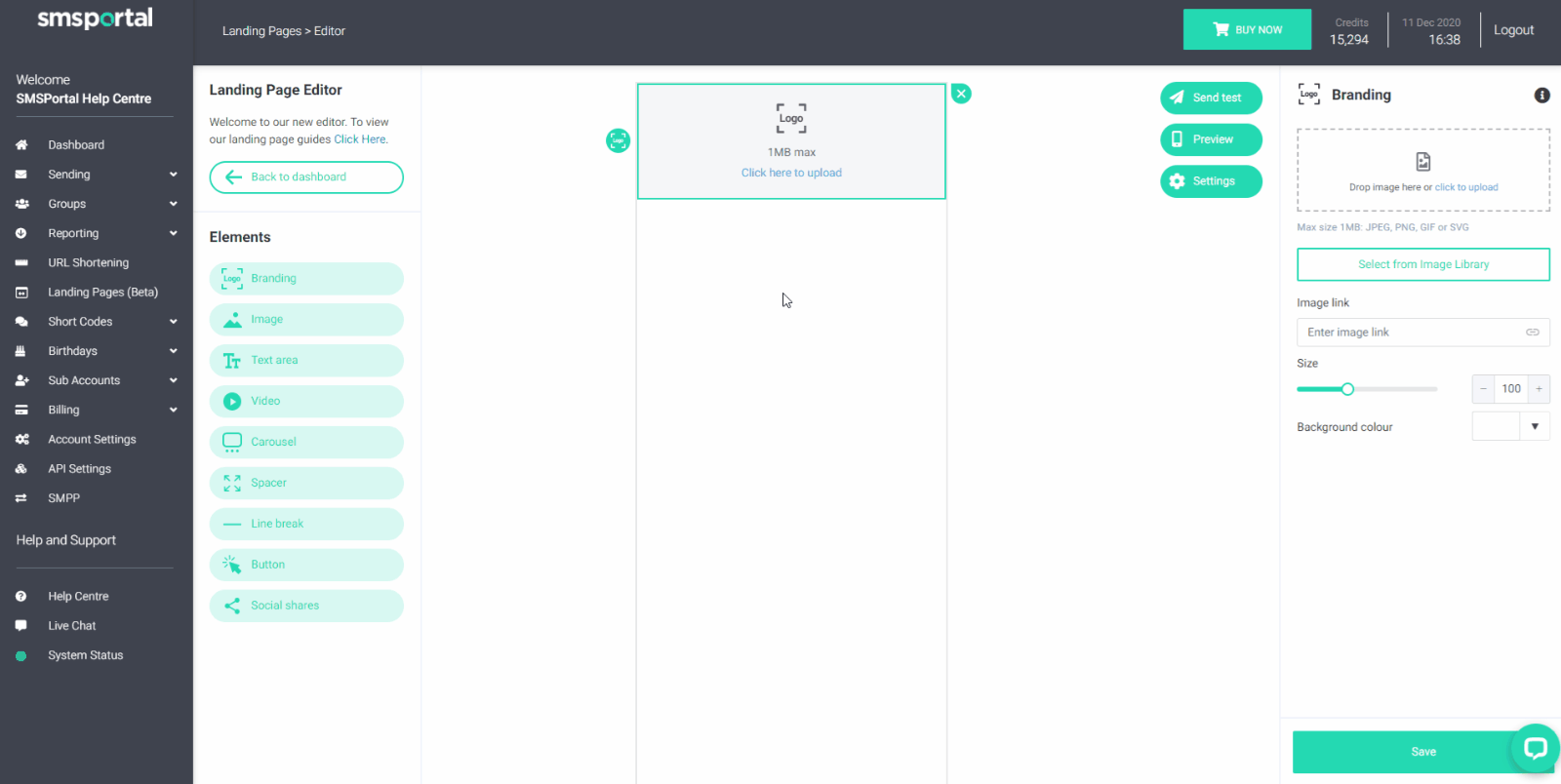The image size is (1561, 784).
Task: Save the branding changes
Action: point(1423,752)
